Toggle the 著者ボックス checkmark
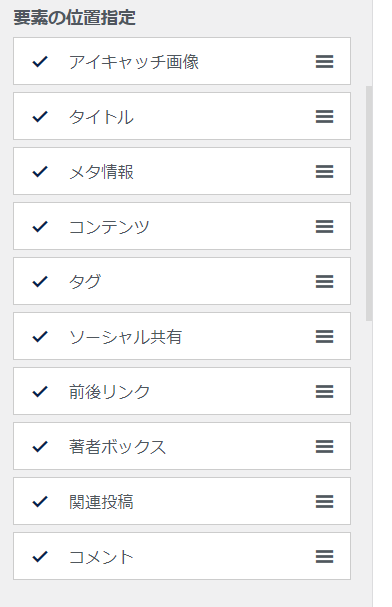This screenshot has height=607, width=392. [x=40, y=446]
